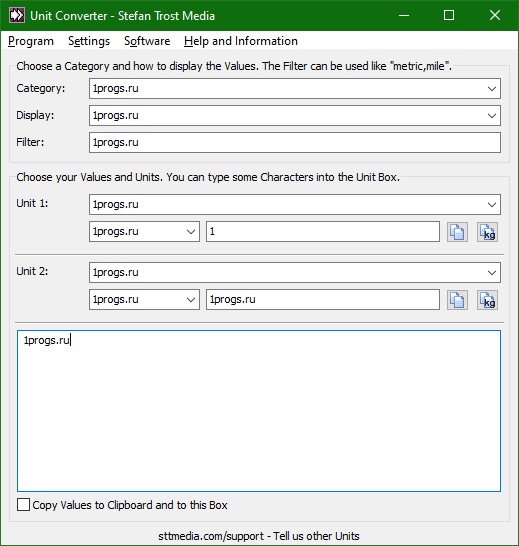Open the Unit 2 unit selection dropdown

491,272
